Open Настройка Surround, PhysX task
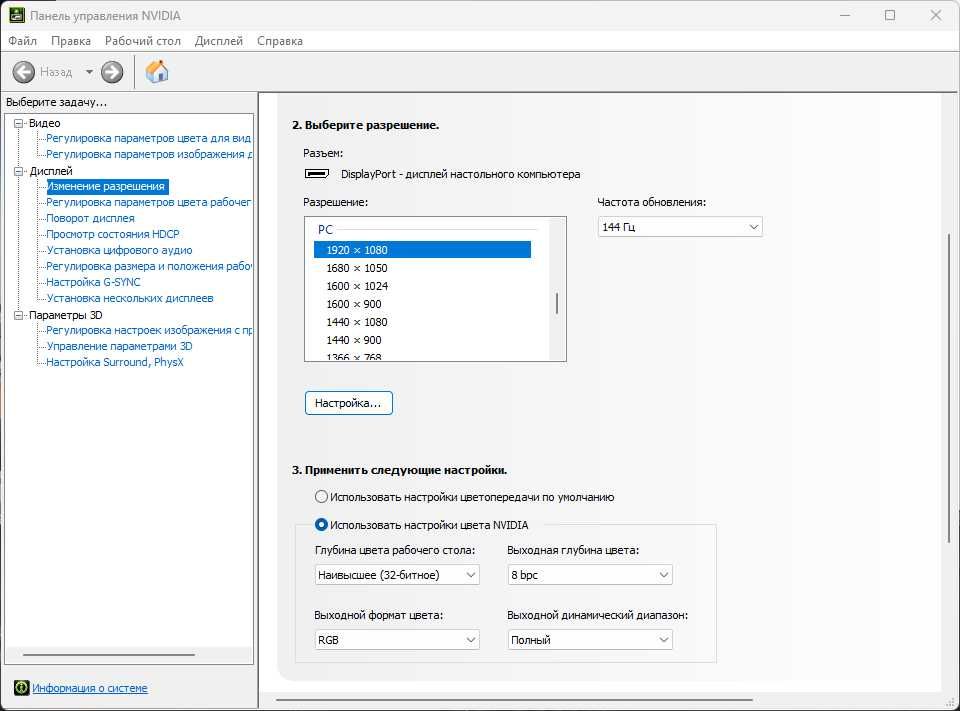Image resolution: width=960 pixels, height=711 pixels. [x=115, y=362]
